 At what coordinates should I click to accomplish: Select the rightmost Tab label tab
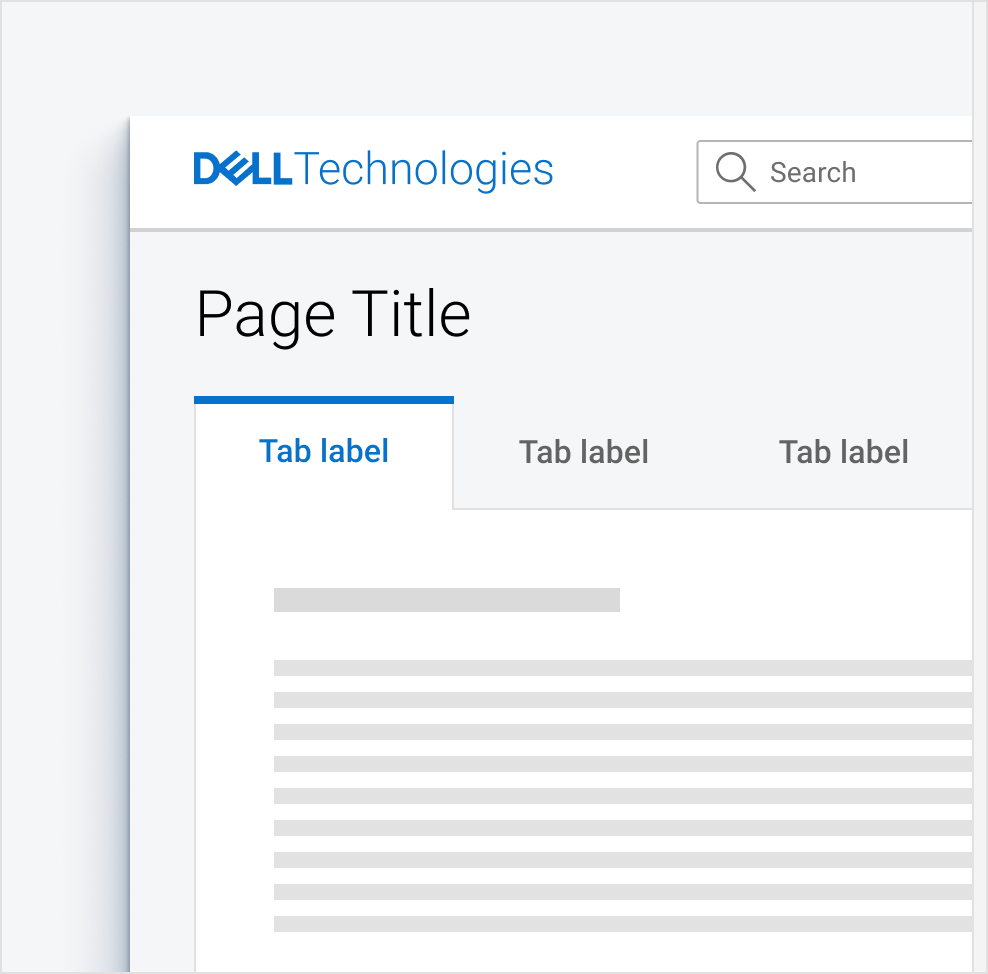pos(844,451)
